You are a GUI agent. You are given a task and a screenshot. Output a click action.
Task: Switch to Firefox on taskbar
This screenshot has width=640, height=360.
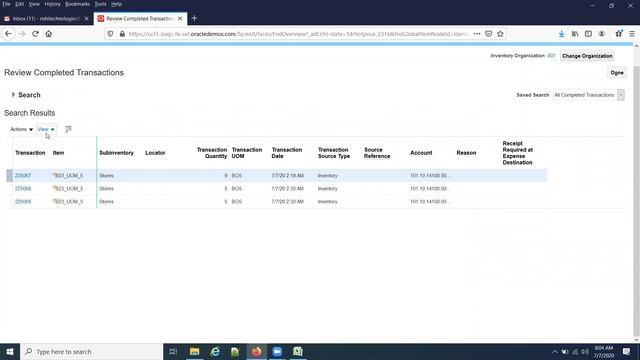tap(256, 351)
